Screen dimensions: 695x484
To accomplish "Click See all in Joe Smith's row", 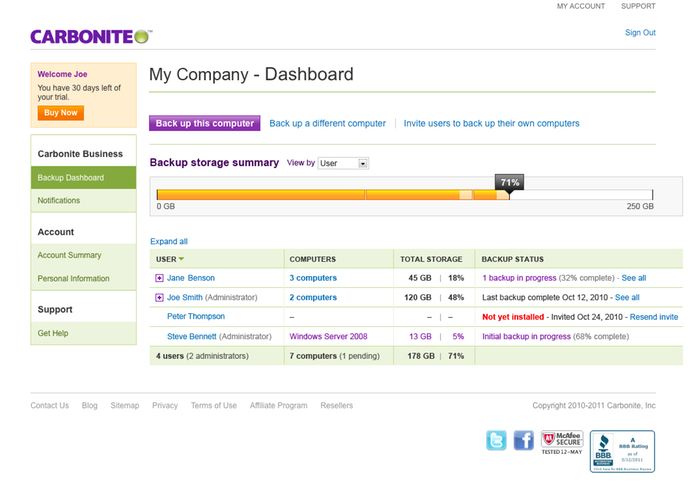I will tap(627, 297).
